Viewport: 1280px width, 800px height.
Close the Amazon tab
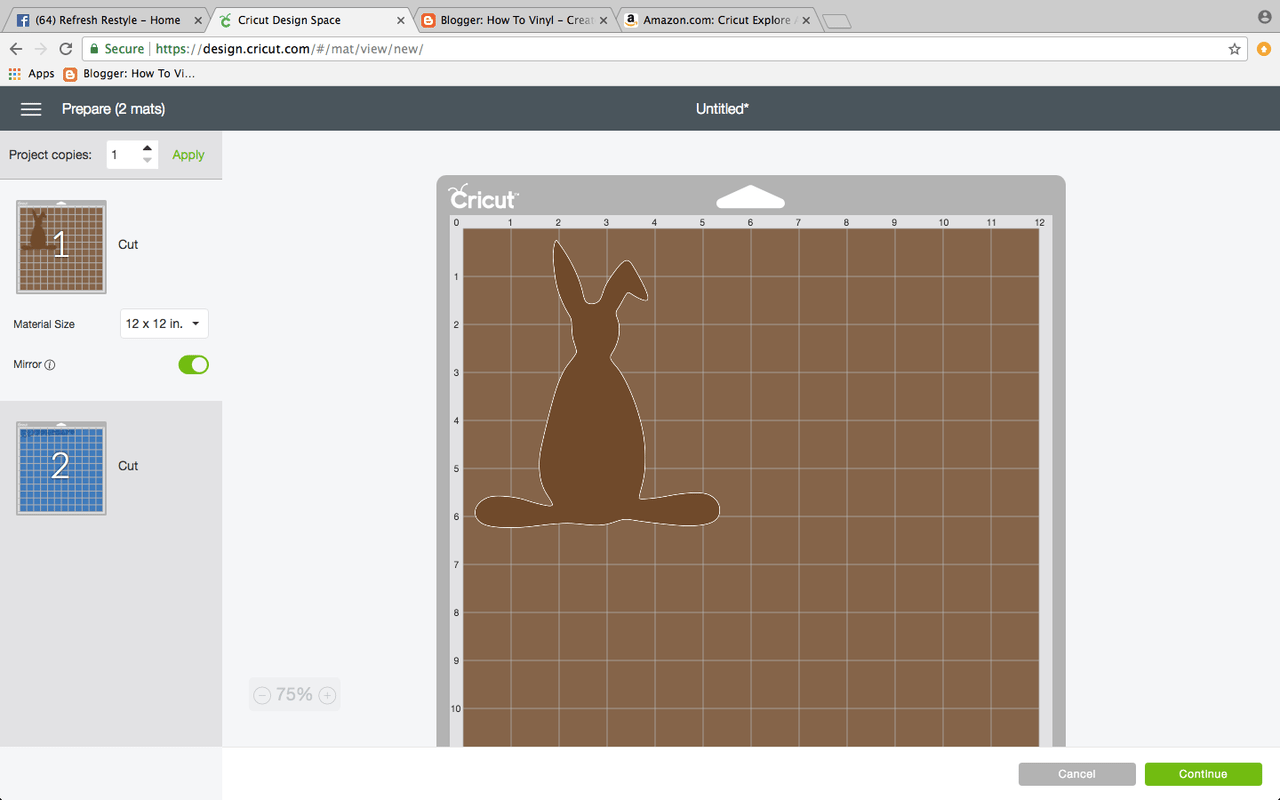[x=806, y=20]
